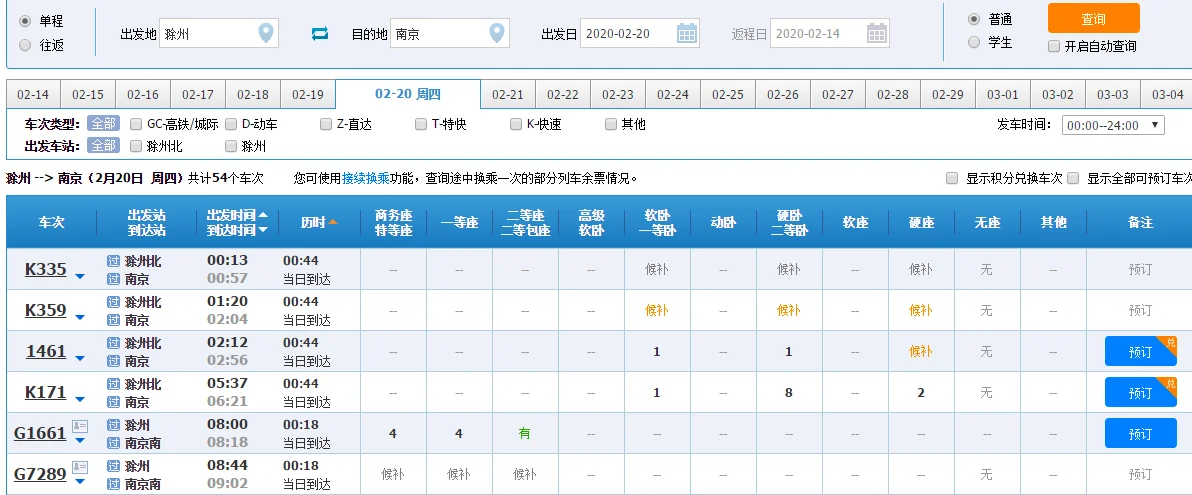
Task: Sort by 到达时间 column header
Action: pos(237,230)
